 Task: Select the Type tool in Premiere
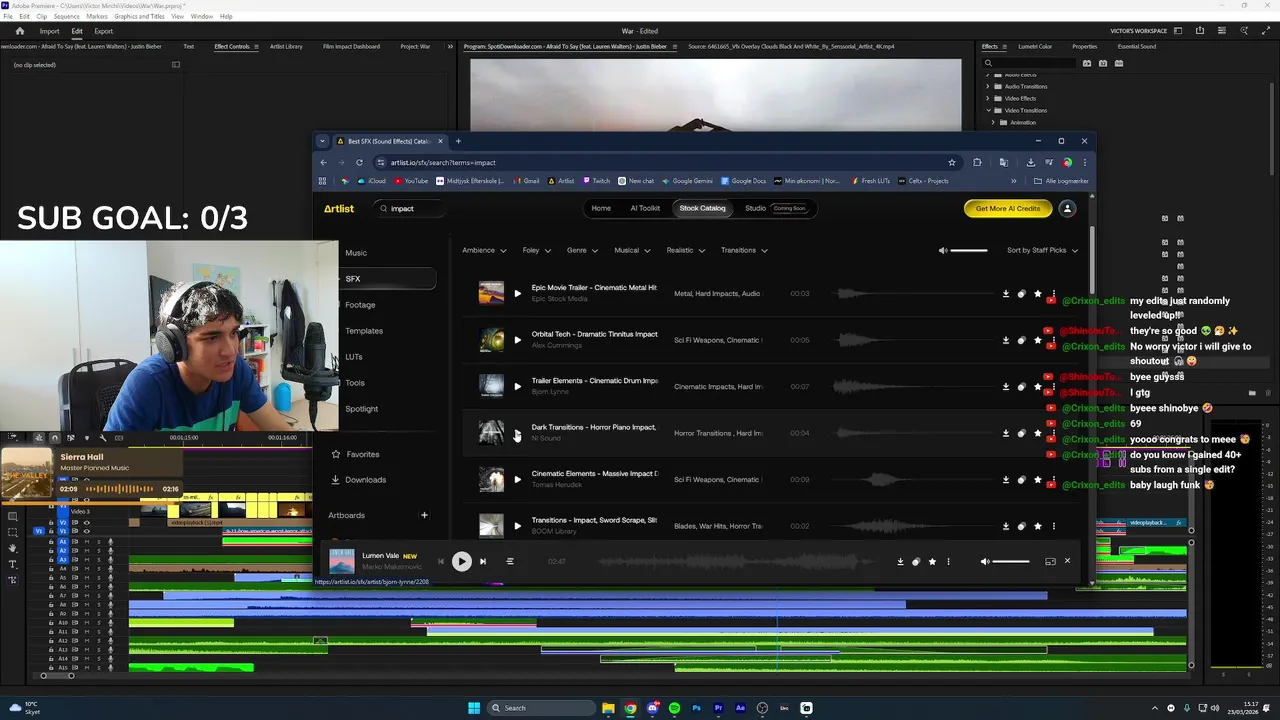click(x=13, y=564)
